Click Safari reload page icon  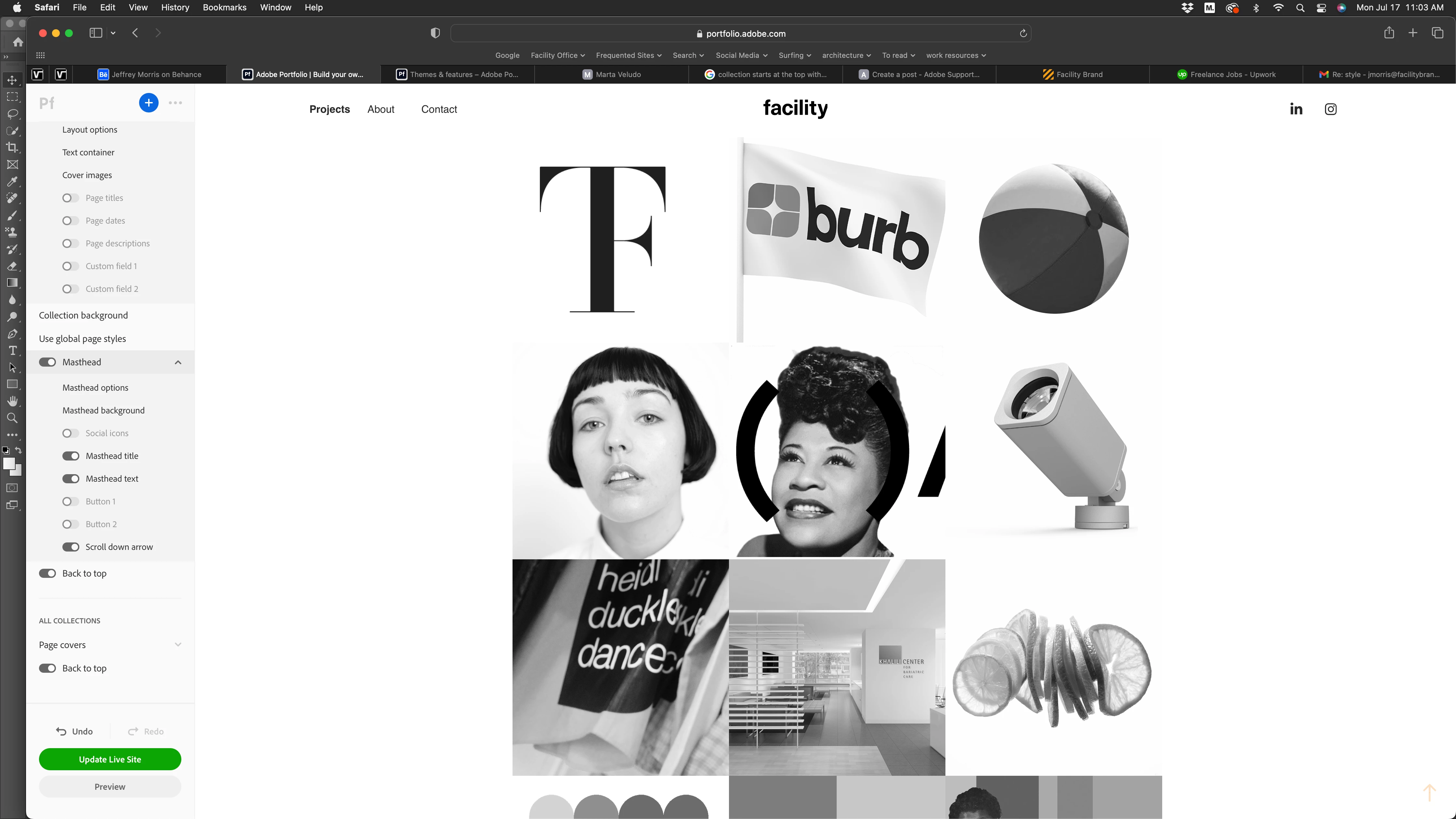[x=1022, y=33]
